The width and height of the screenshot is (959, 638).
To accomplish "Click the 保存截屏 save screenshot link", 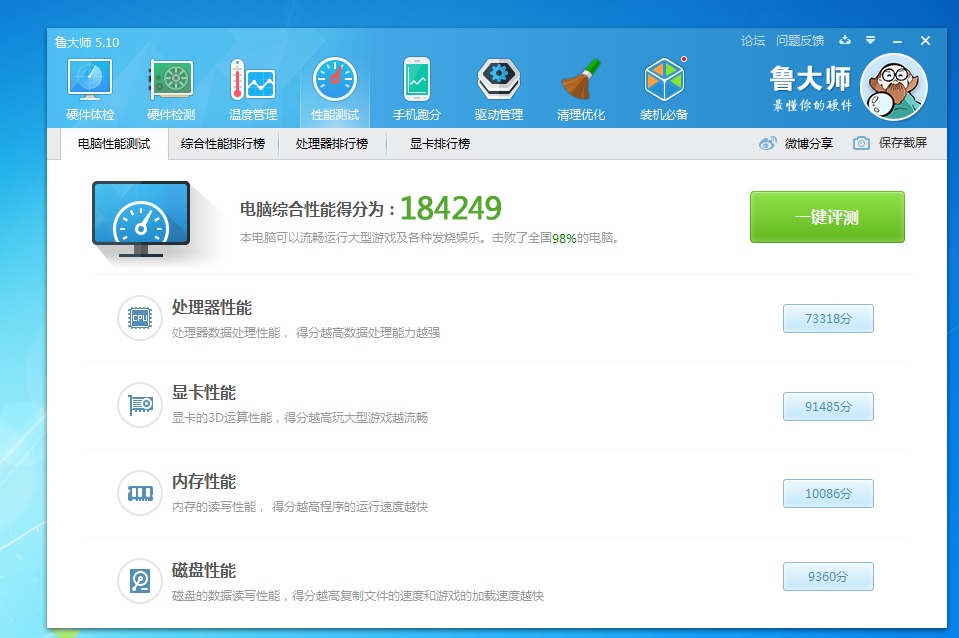I will pos(903,143).
